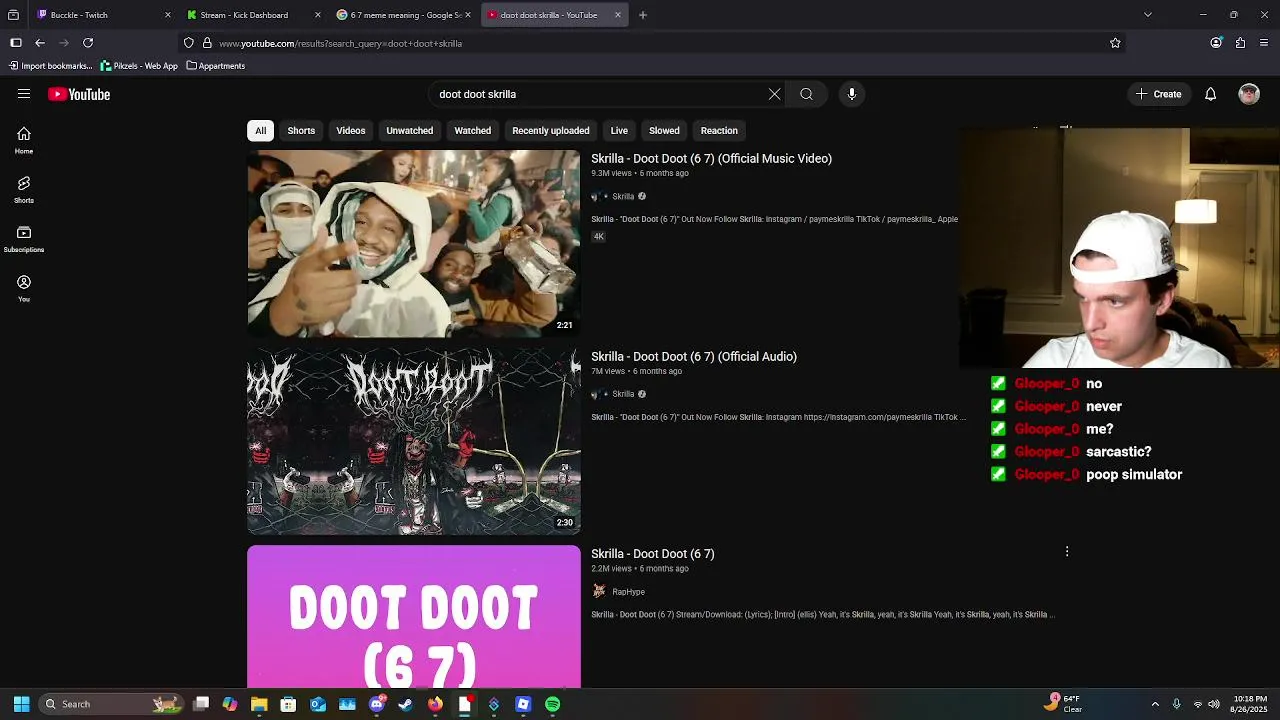
Task: Open the You section in sidebar
Action: point(24,288)
